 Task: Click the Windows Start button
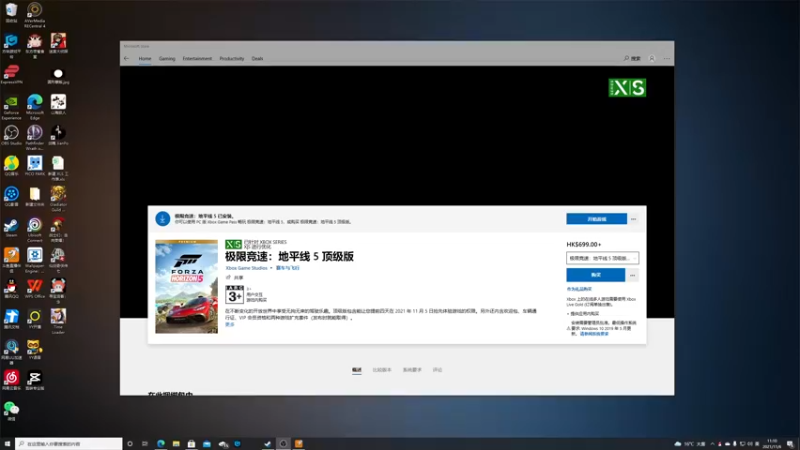tap(7, 444)
